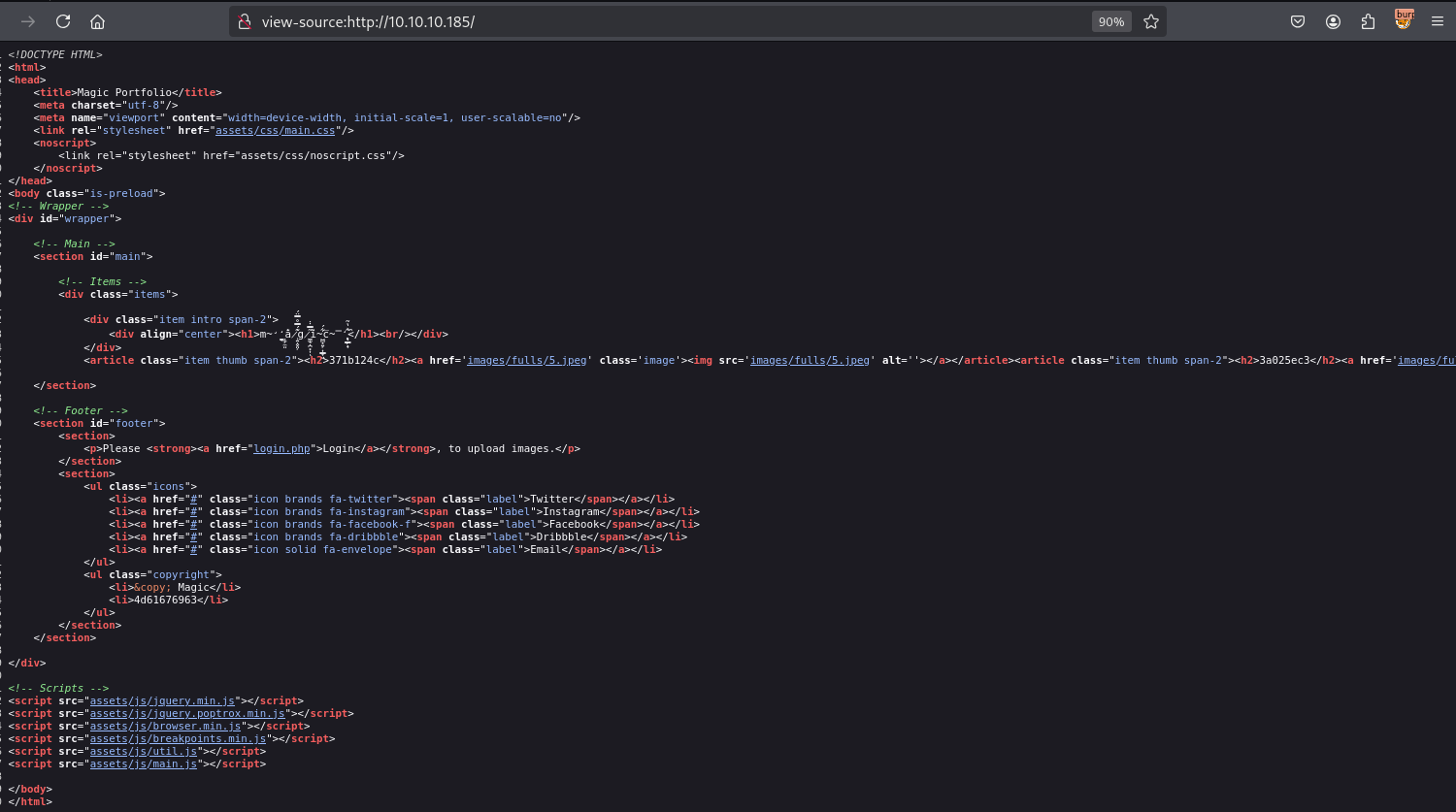Open the Burp Suite extension icon
Viewport: 1456px width, 812px height.
[1404, 19]
